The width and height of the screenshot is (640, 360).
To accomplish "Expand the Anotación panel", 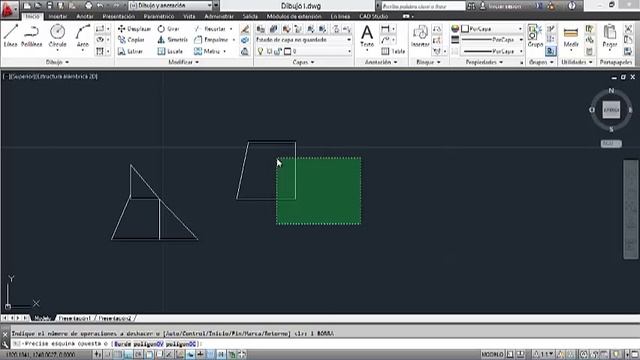I will (381, 62).
